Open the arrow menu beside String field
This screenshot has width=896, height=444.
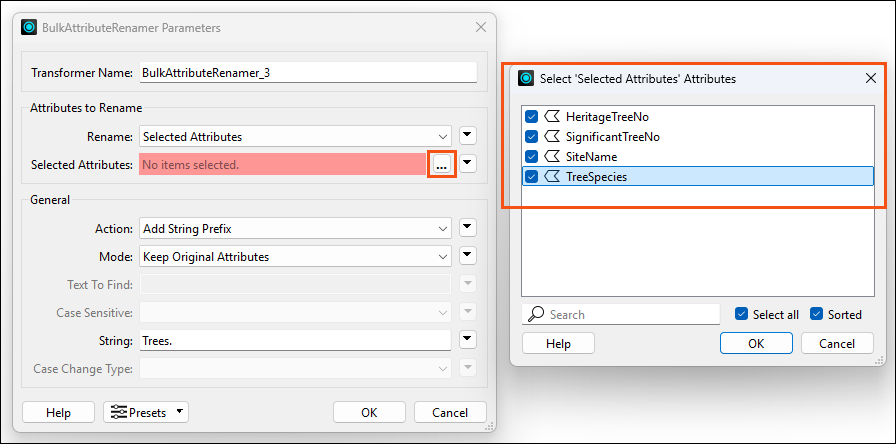click(468, 340)
